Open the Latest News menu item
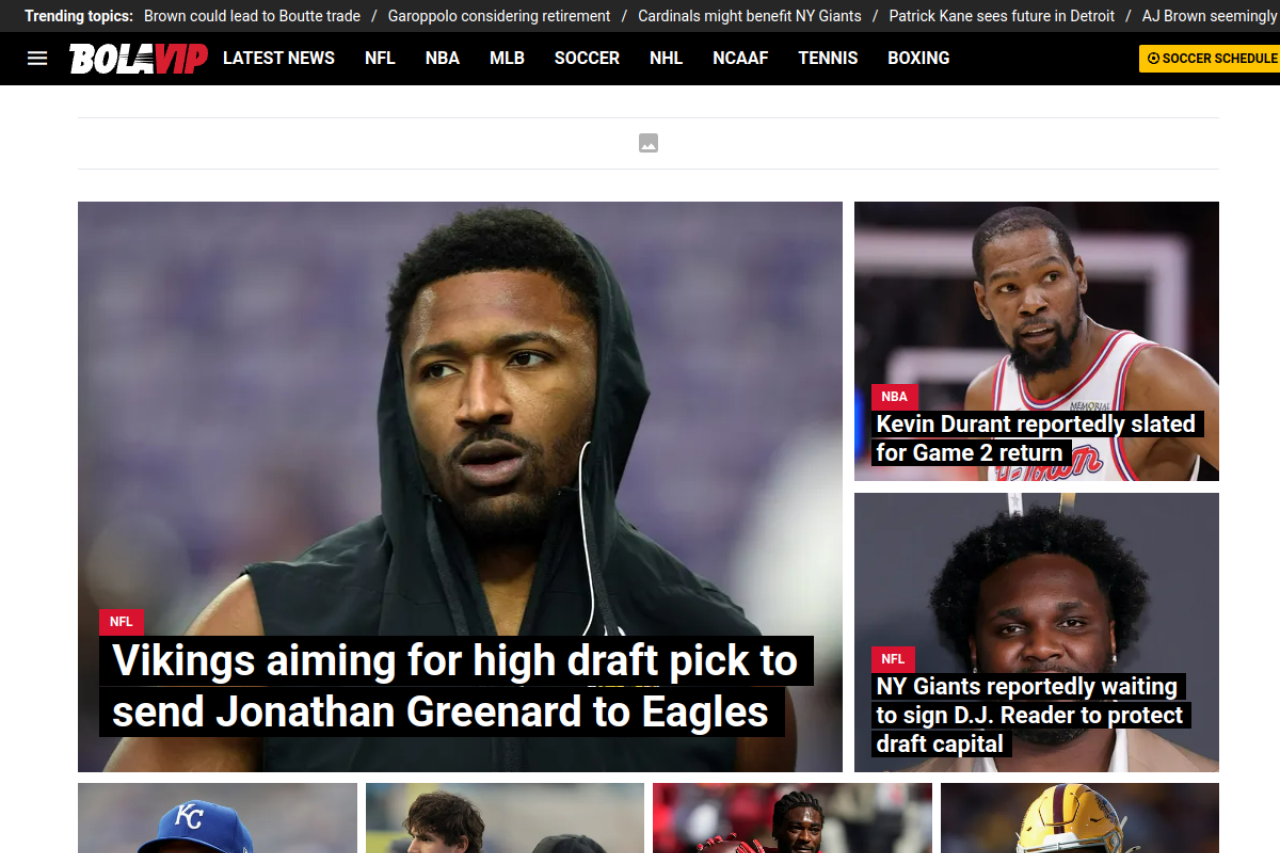 (x=278, y=58)
